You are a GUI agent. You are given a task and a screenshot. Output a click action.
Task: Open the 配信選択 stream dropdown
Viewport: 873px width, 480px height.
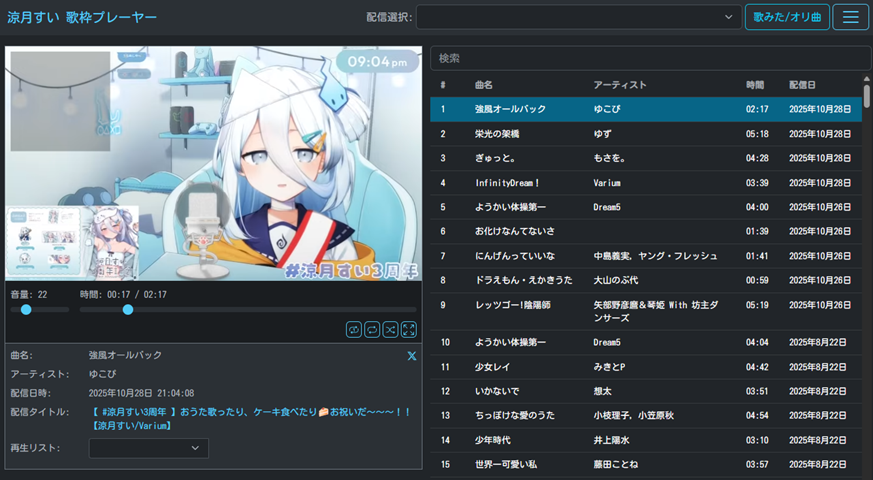(578, 17)
